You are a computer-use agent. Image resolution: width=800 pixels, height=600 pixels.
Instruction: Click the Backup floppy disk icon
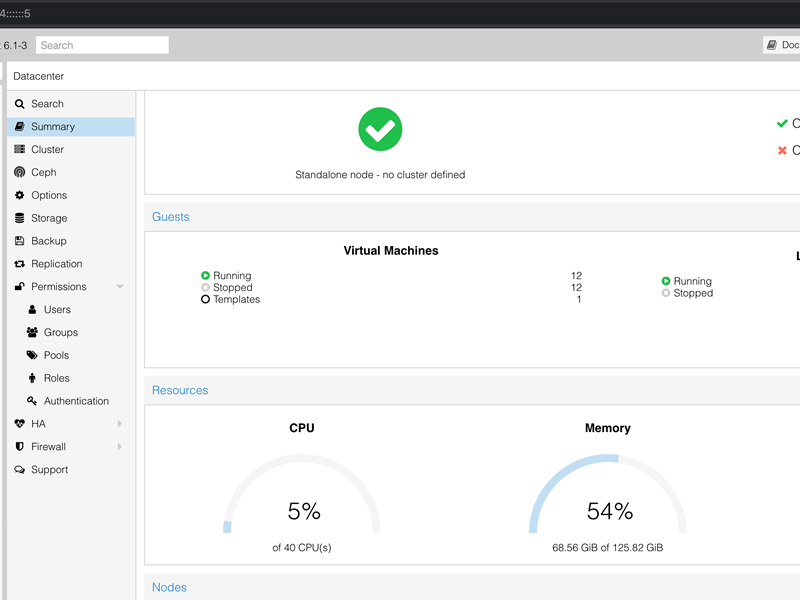pyautogui.click(x=20, y=241)
